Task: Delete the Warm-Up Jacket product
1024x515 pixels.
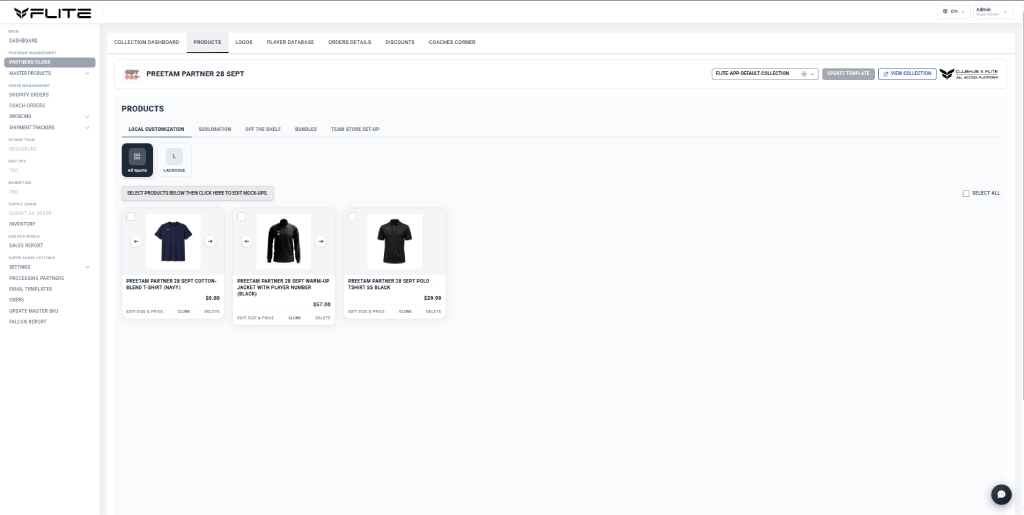Action: pyautogui.click(x=323, y=318)
